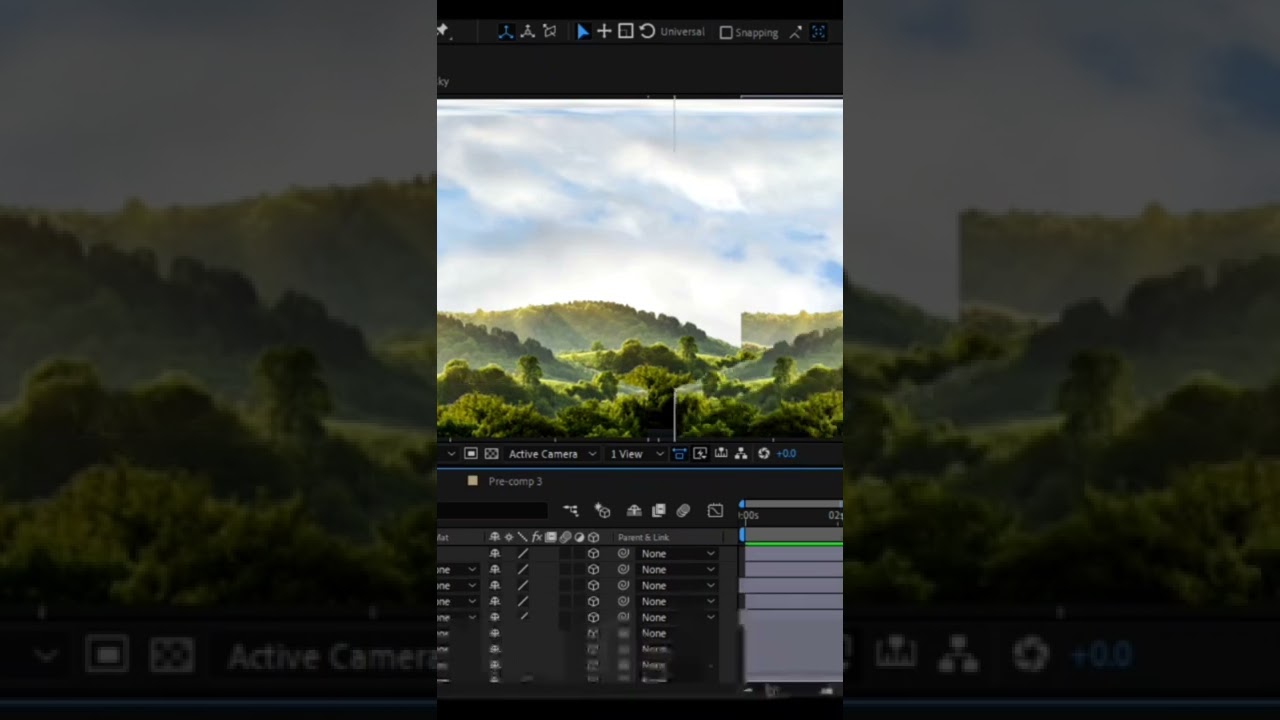Click the Quality column header slash icon
The width and height of the screenshot is (1280, 720).
[522, 538]
